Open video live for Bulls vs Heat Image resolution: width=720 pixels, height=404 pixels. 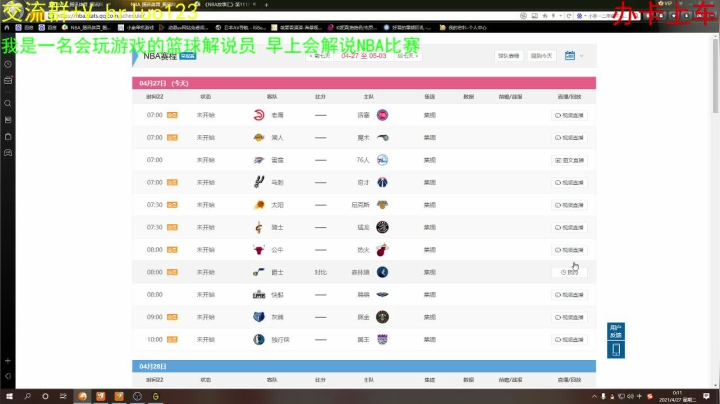tap(569, 250)
